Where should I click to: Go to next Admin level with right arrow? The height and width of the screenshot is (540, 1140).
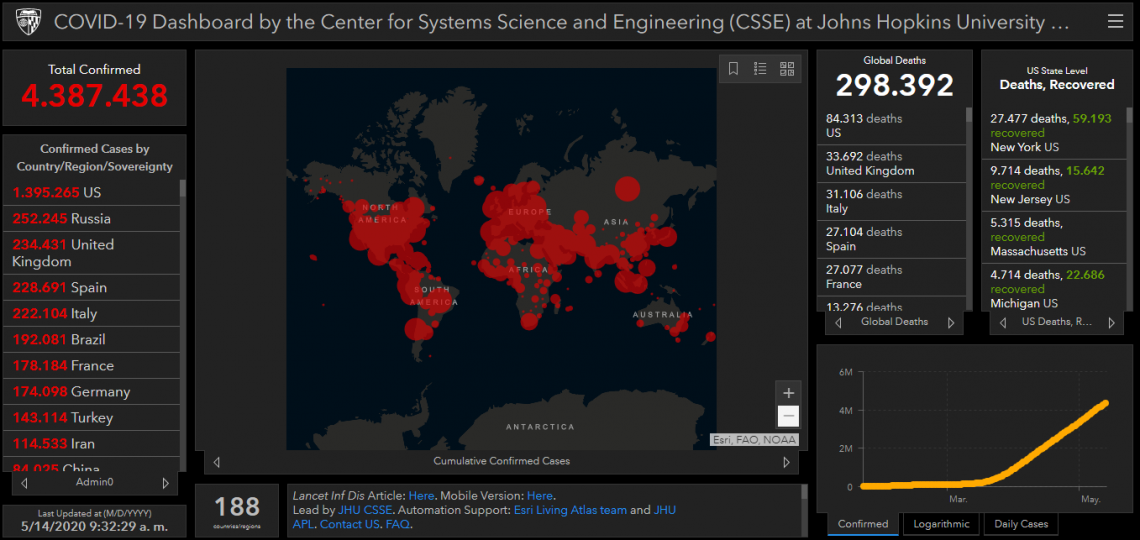point(165,483)
